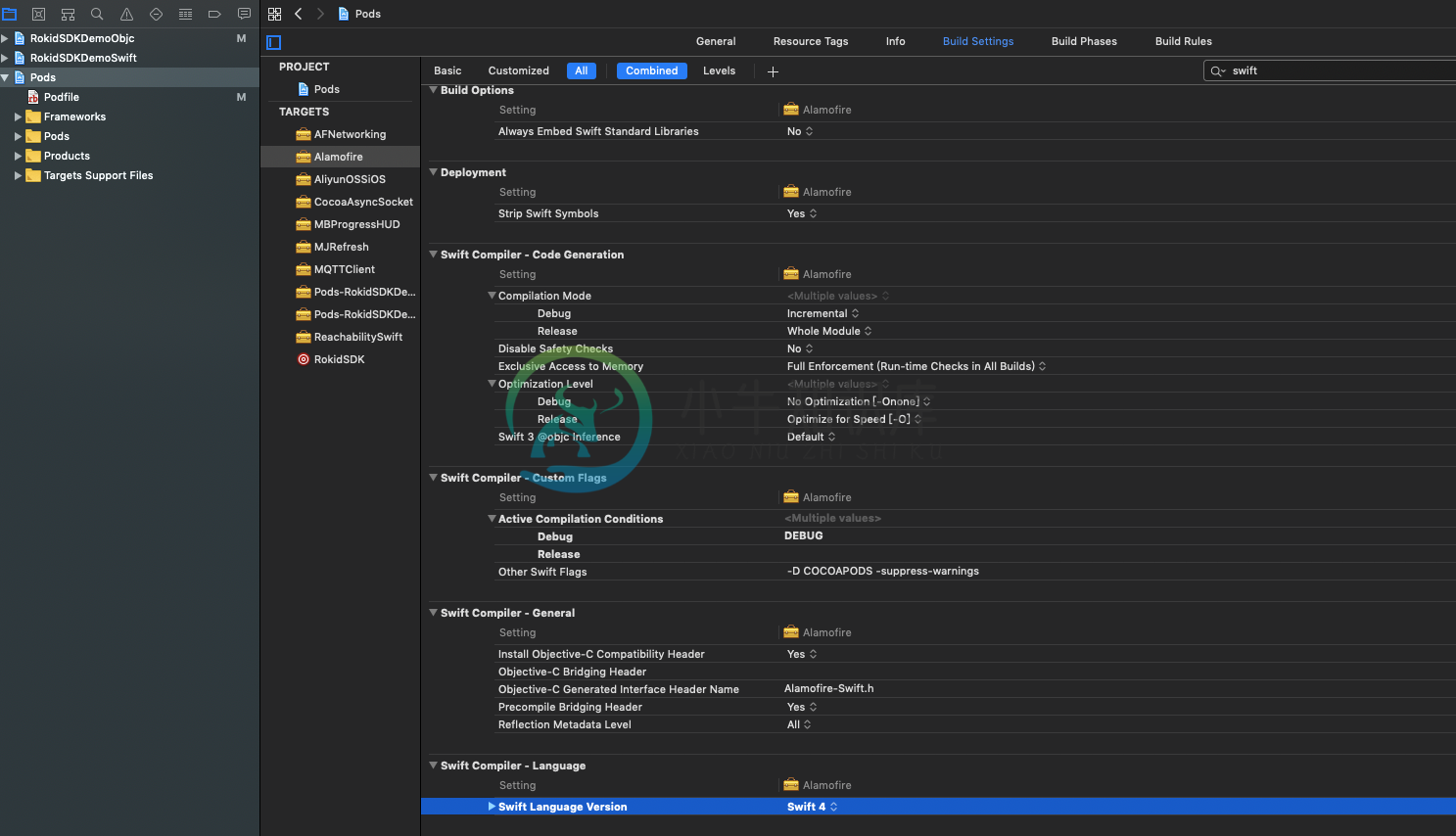Viewport: 1456px width, 836px height.
Task: Click the Other Swift Flags value
Action: (x=882, y=571)
